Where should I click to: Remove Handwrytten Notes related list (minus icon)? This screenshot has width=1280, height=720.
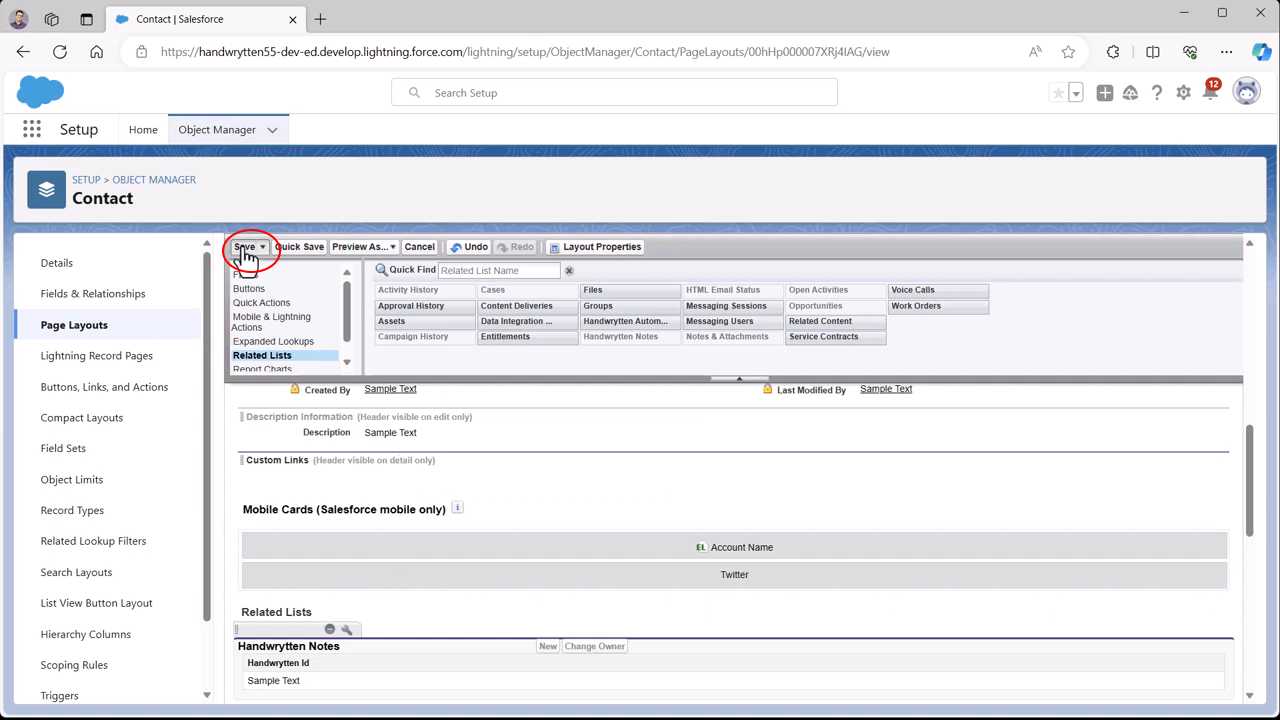pyautogui.click(x=330, y=629)
